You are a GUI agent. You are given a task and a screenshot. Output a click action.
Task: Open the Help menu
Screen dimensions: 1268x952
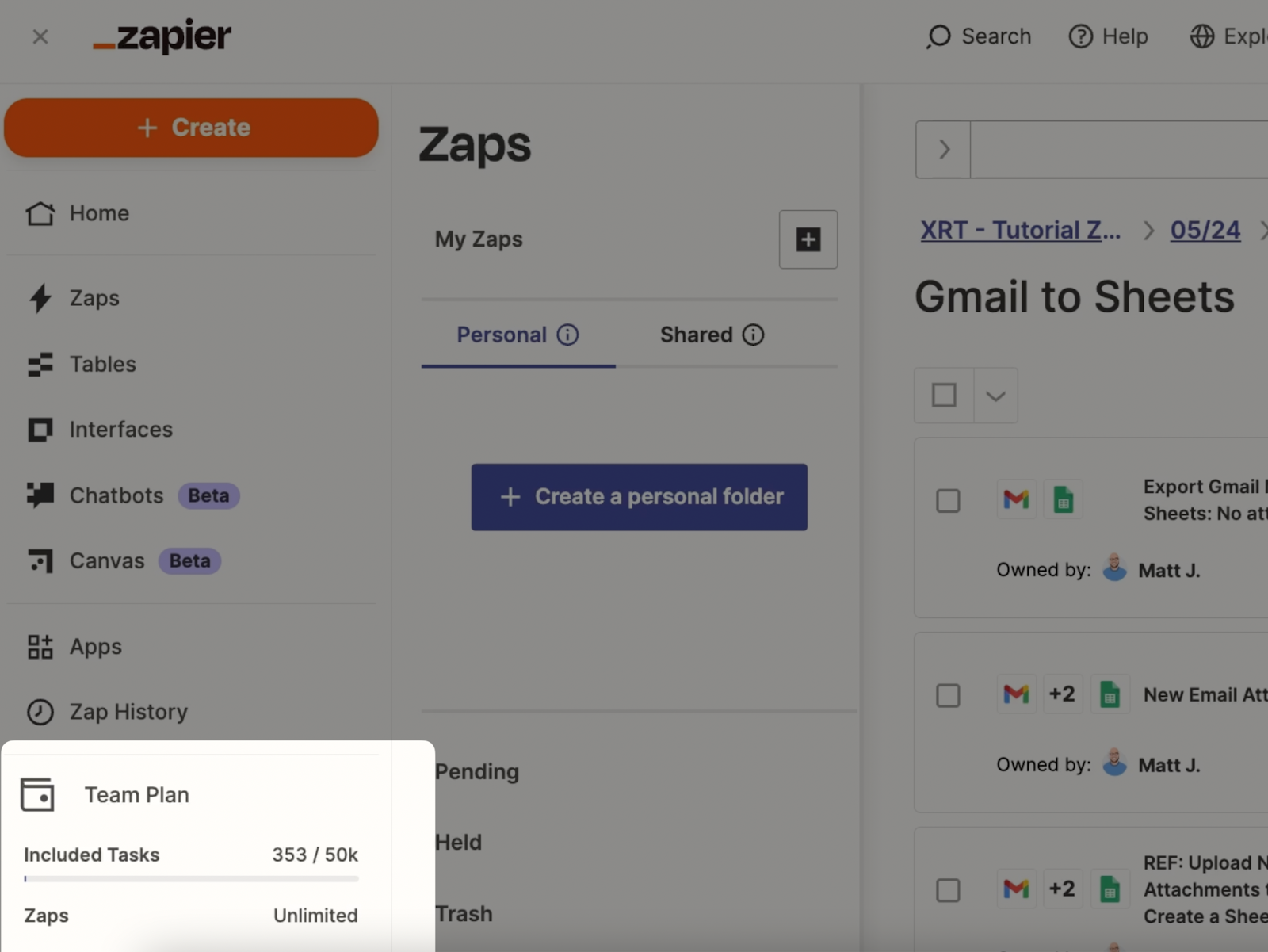pyautogui.click(x=1108, y=36)
